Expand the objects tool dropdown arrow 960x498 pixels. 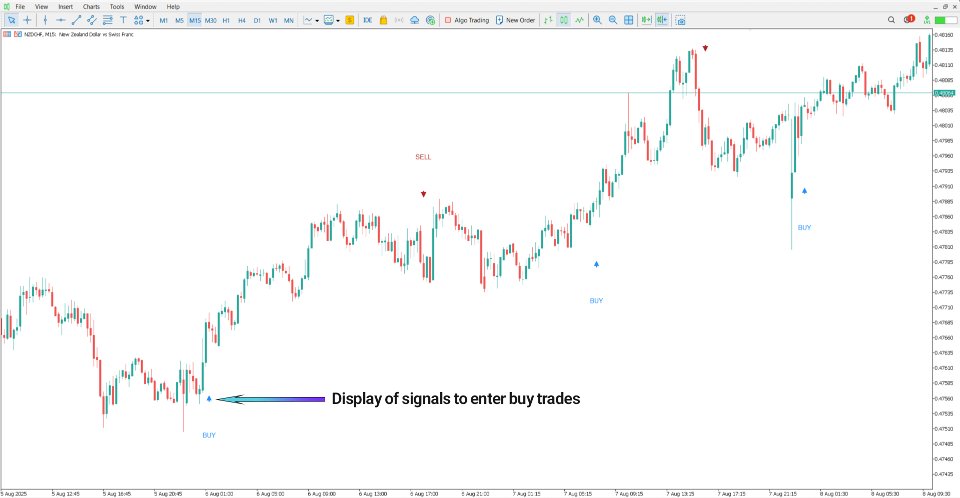[x=148, y=21]
